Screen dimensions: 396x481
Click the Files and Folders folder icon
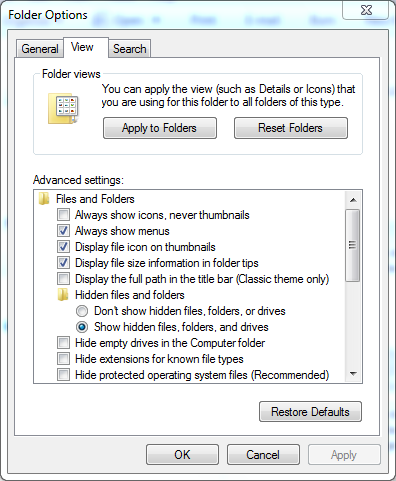[x=44, y=199]
